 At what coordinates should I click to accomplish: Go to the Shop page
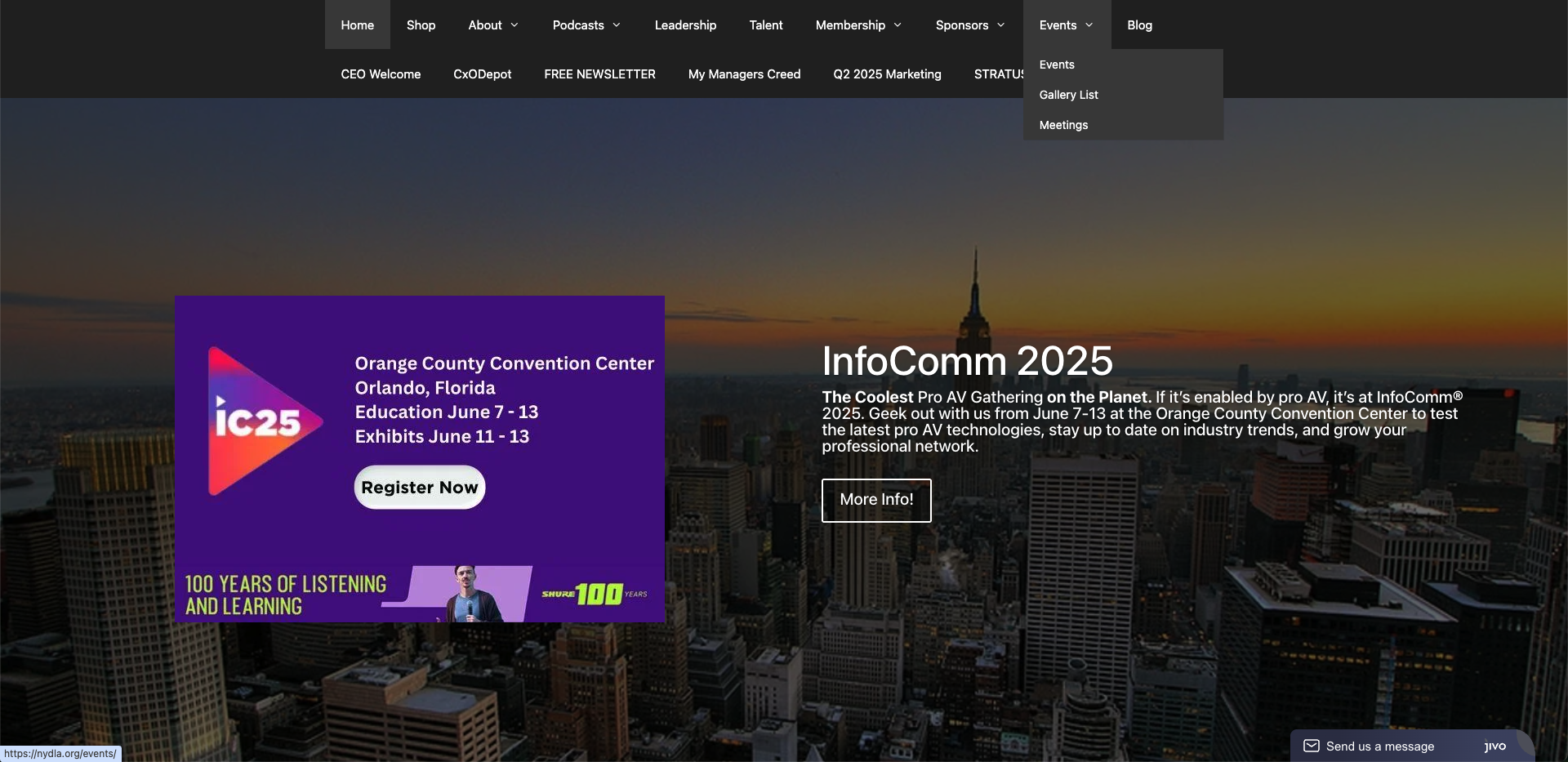(x=421, y=25)
